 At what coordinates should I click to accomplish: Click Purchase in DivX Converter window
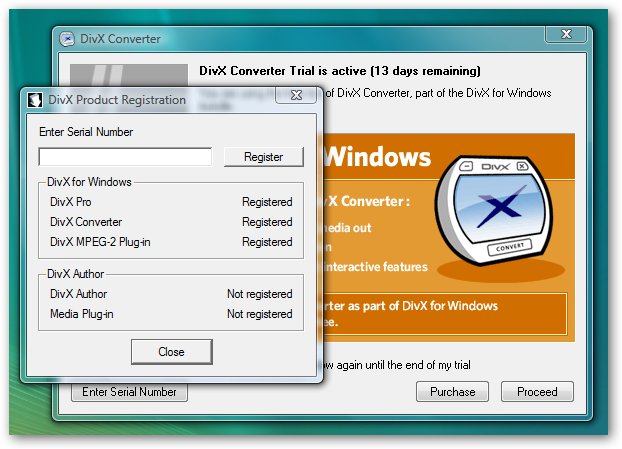452,392
